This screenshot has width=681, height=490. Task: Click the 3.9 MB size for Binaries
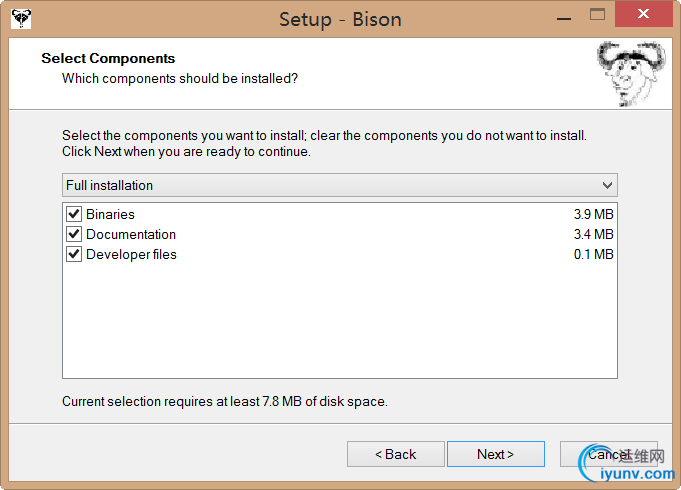click(593, 214)
